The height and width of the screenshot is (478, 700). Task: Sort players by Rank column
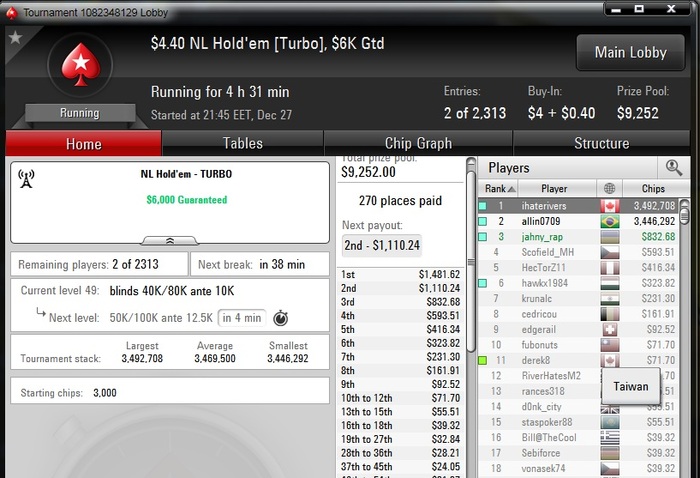(498, 188)
